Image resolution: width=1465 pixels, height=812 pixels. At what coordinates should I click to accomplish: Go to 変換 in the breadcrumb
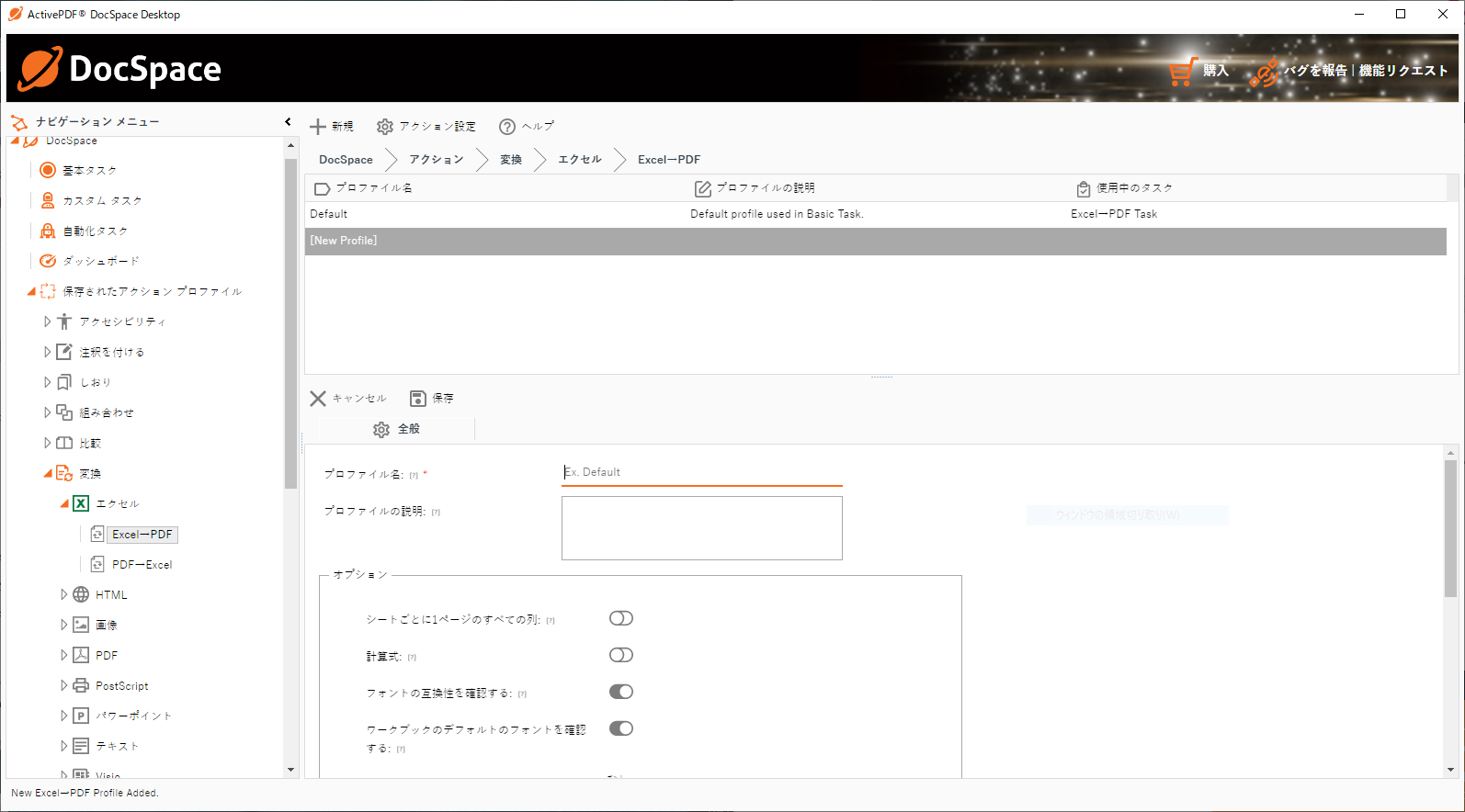511,160
